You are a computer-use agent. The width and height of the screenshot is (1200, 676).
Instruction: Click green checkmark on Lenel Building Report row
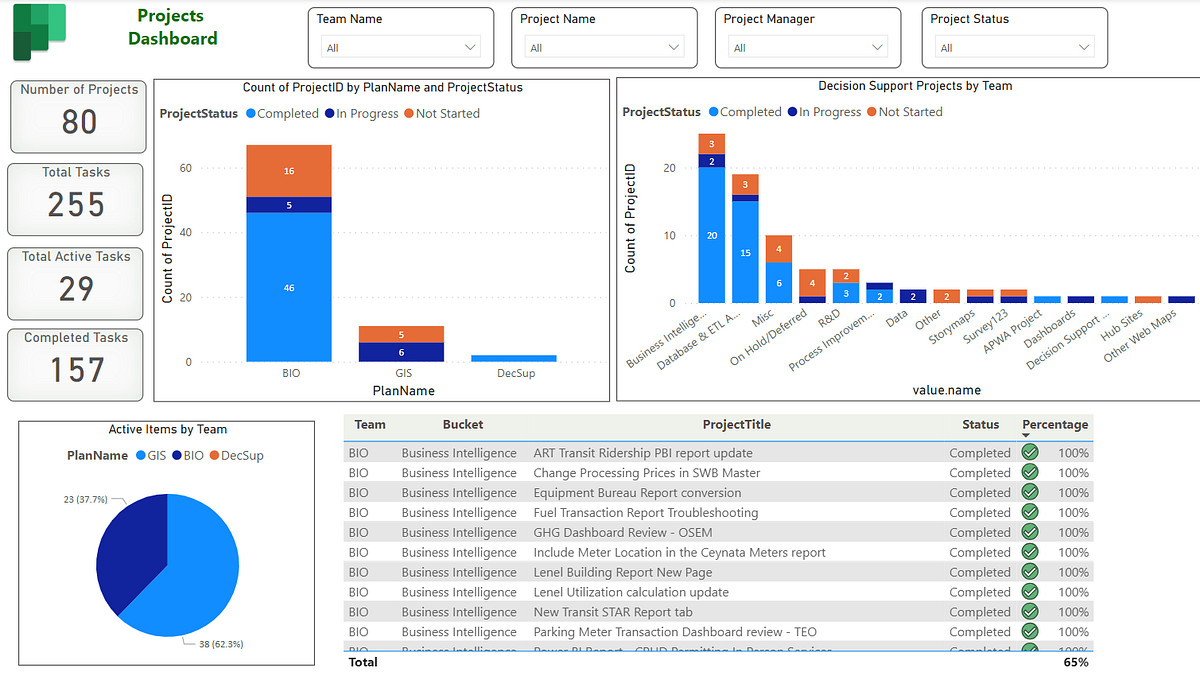pos(1031,572)
